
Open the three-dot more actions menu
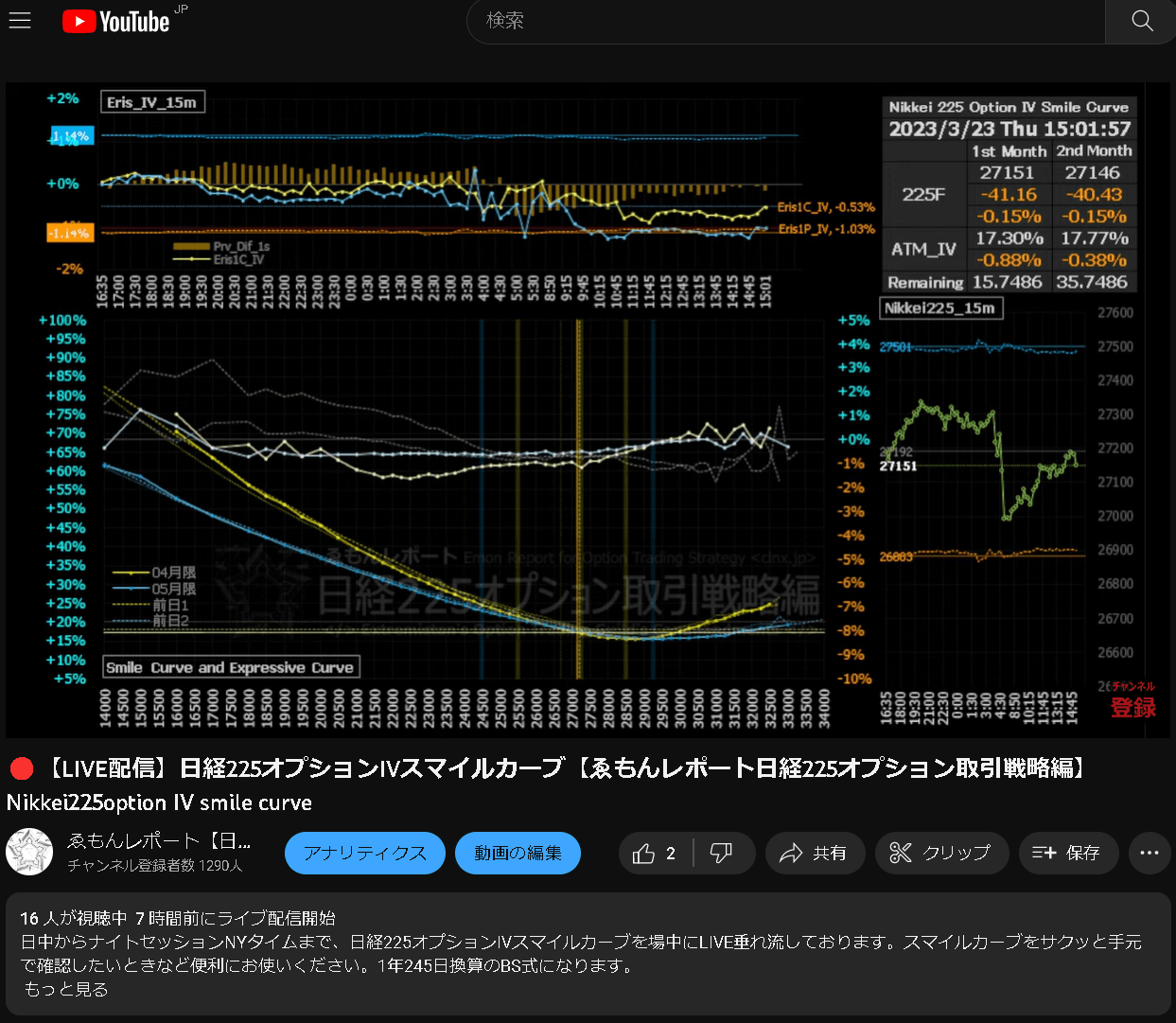point(1150,854)
